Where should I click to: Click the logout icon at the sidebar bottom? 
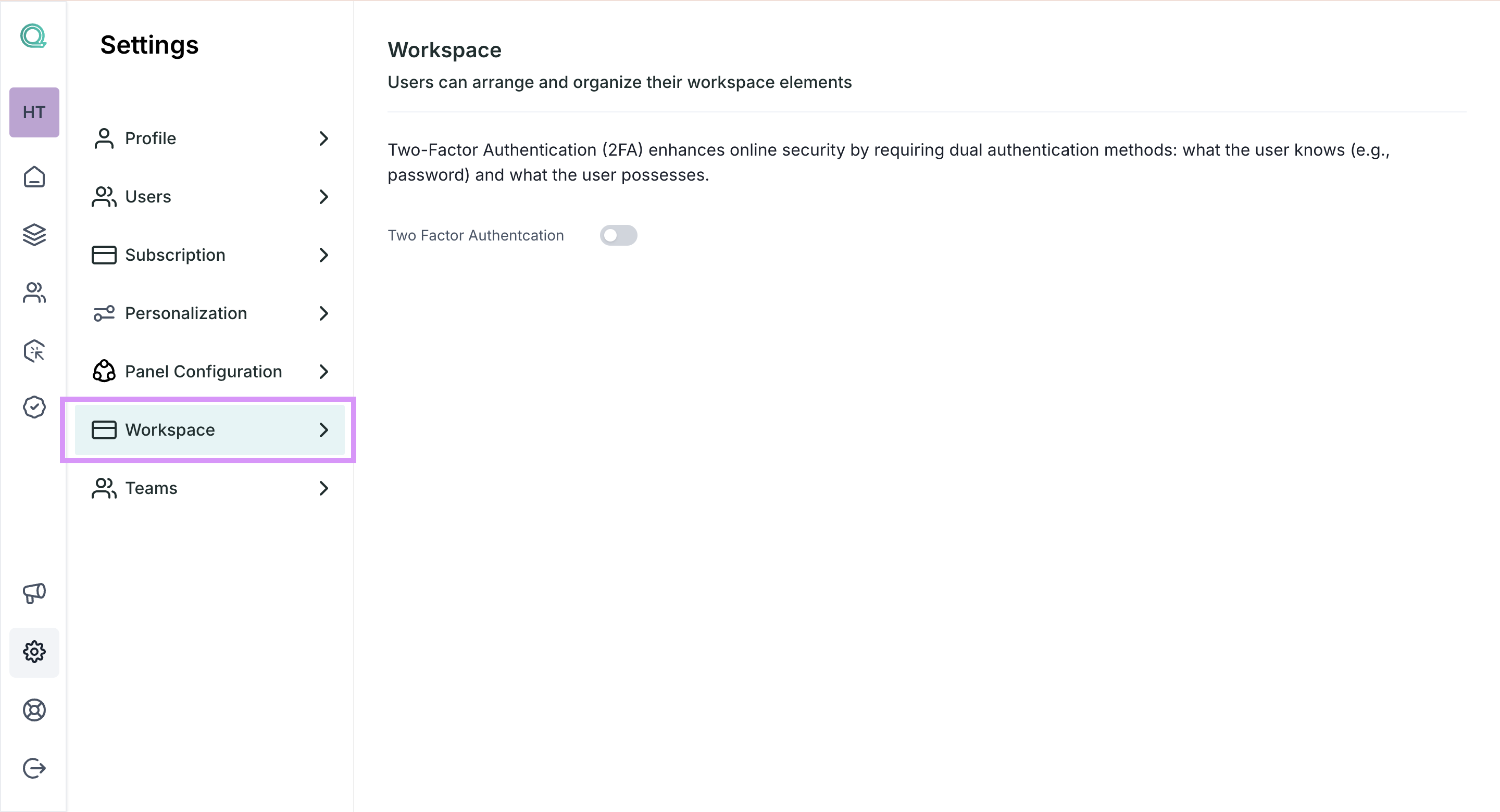click(34, 768)
